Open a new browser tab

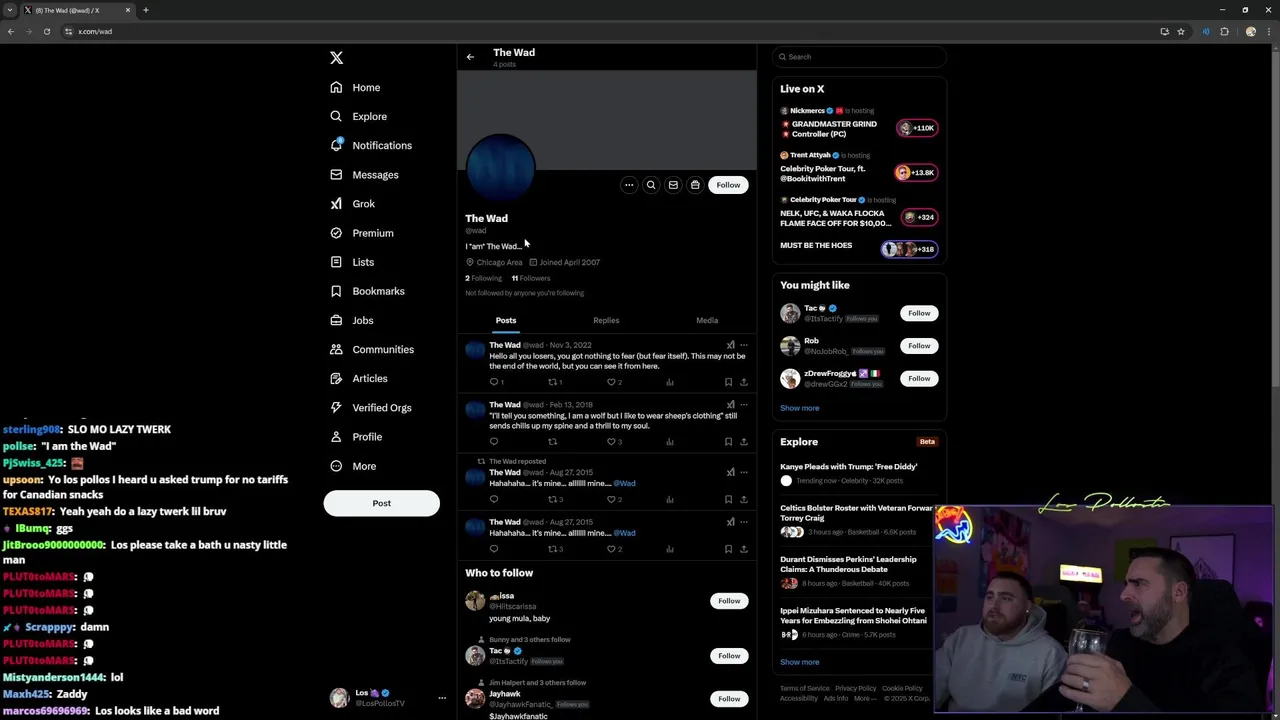tap(146, 10)
